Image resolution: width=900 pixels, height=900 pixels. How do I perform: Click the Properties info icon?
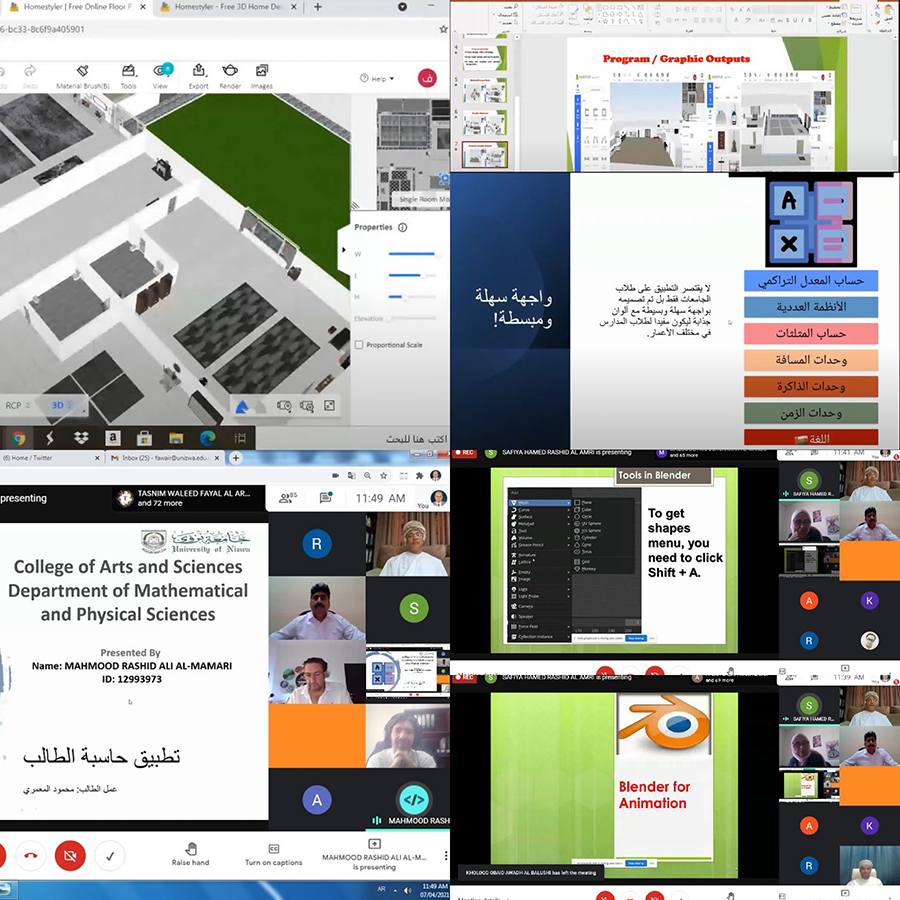pyautogui.click(x=403, y=227)
